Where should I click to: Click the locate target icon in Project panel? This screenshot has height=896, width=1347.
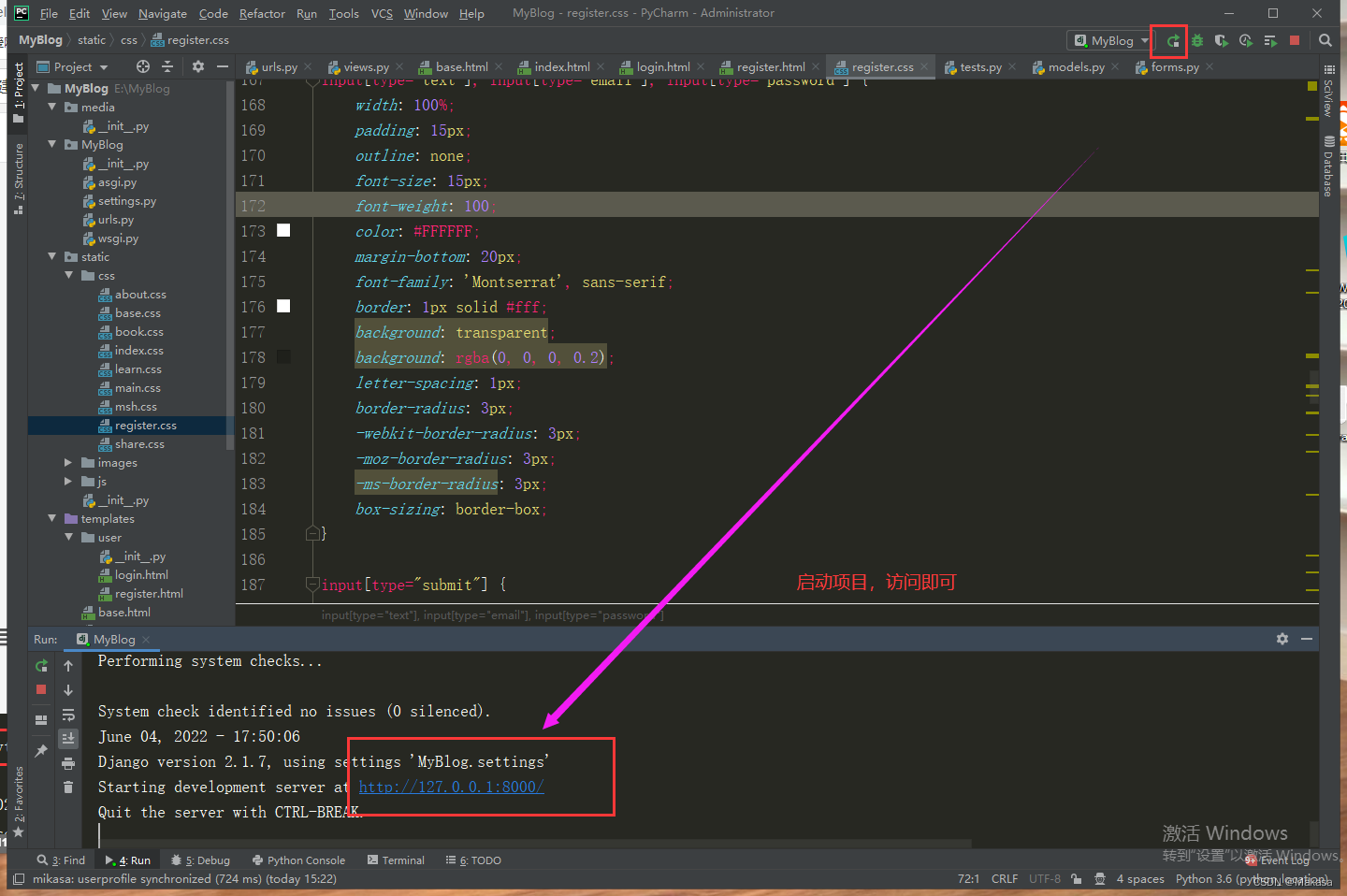[142, 66]
